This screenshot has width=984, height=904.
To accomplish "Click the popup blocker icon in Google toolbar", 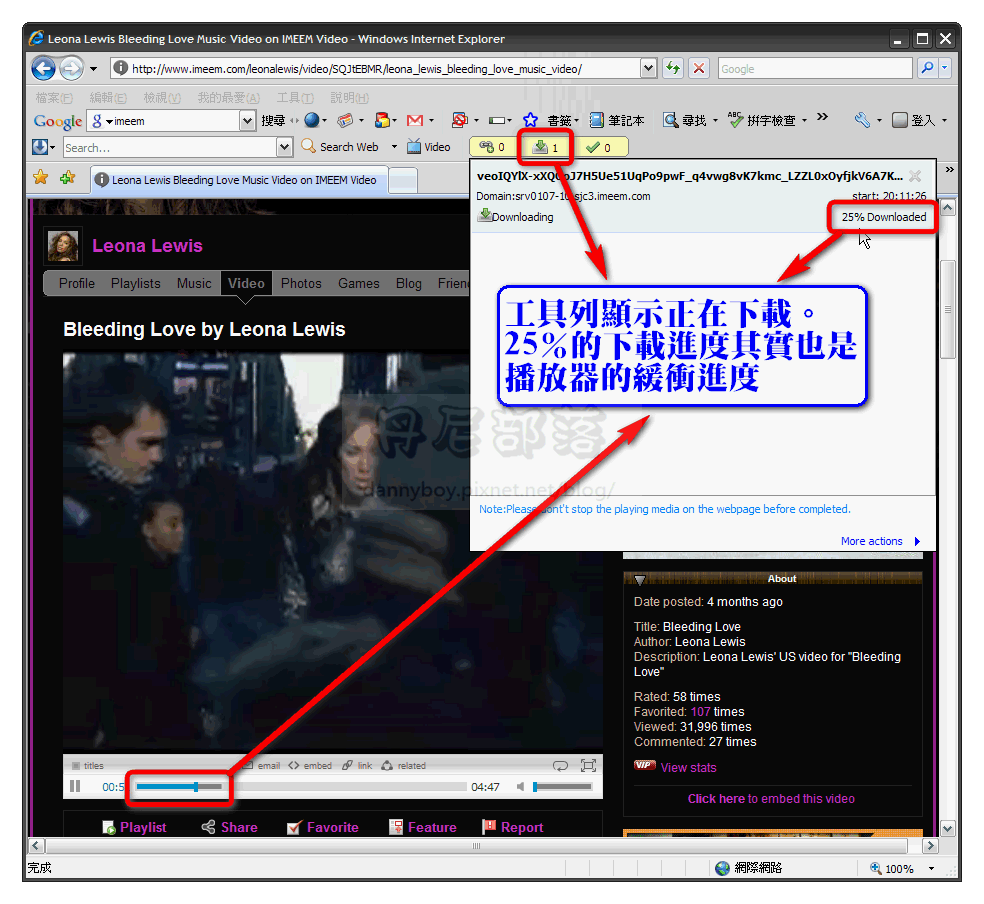I will pos(460,120).
